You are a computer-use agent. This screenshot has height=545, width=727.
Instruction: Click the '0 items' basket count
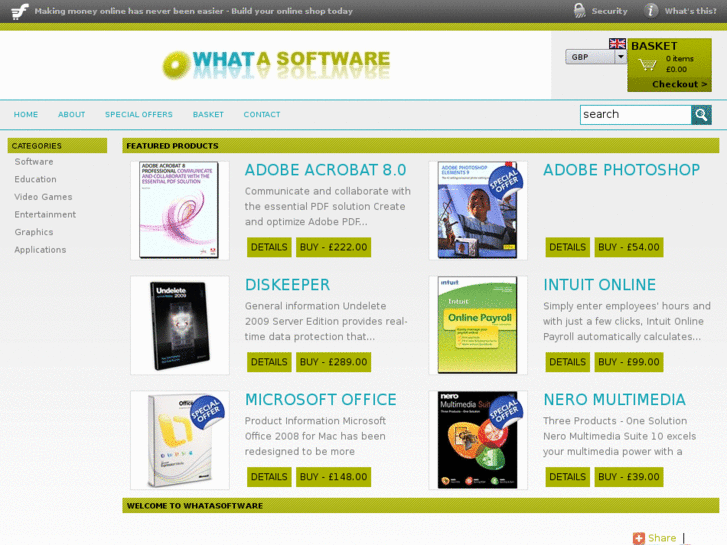point(680,59)
